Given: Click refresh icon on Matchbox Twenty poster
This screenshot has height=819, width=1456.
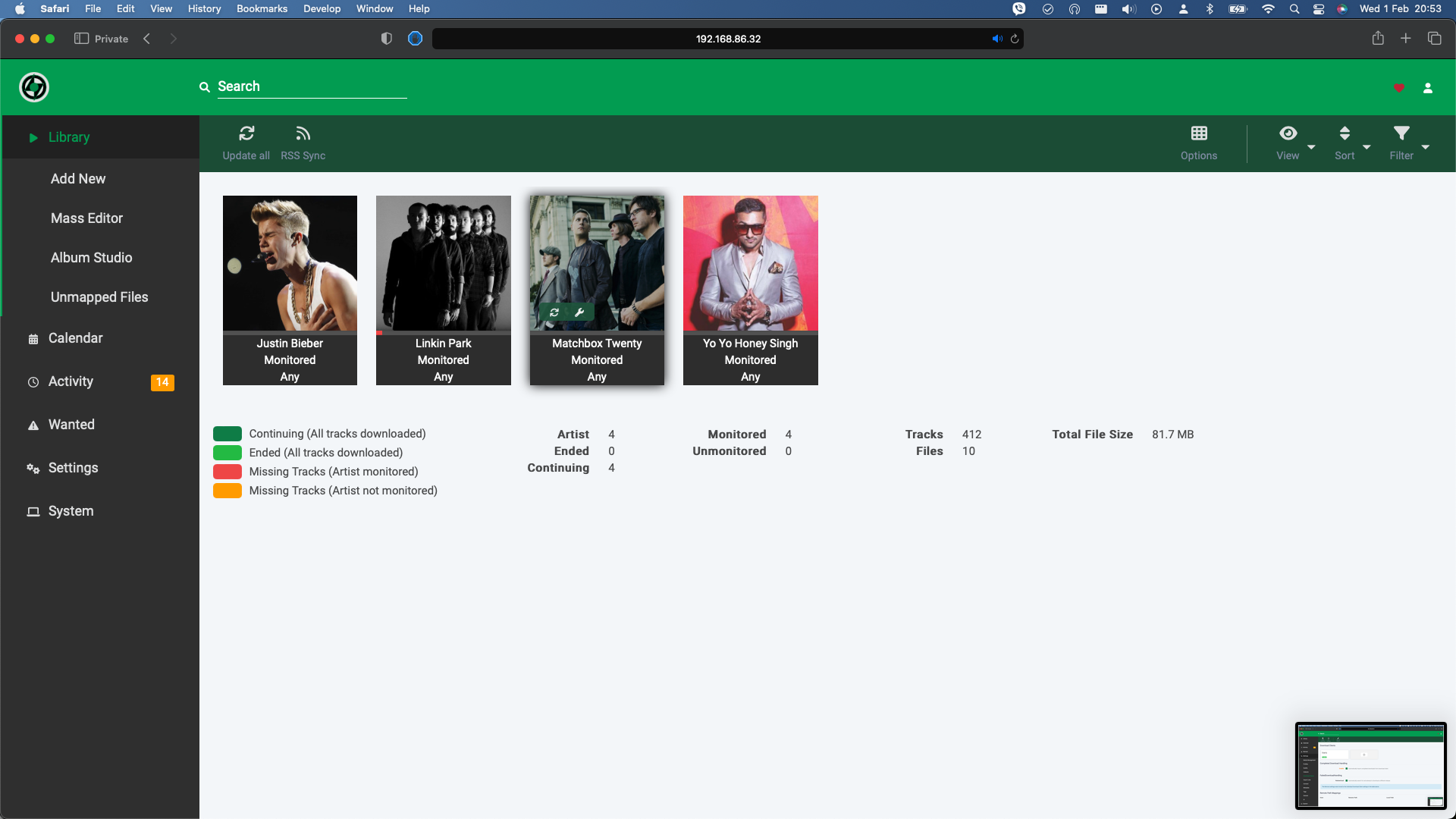Looking at the screenshot, I should click(x=554, y=312).
